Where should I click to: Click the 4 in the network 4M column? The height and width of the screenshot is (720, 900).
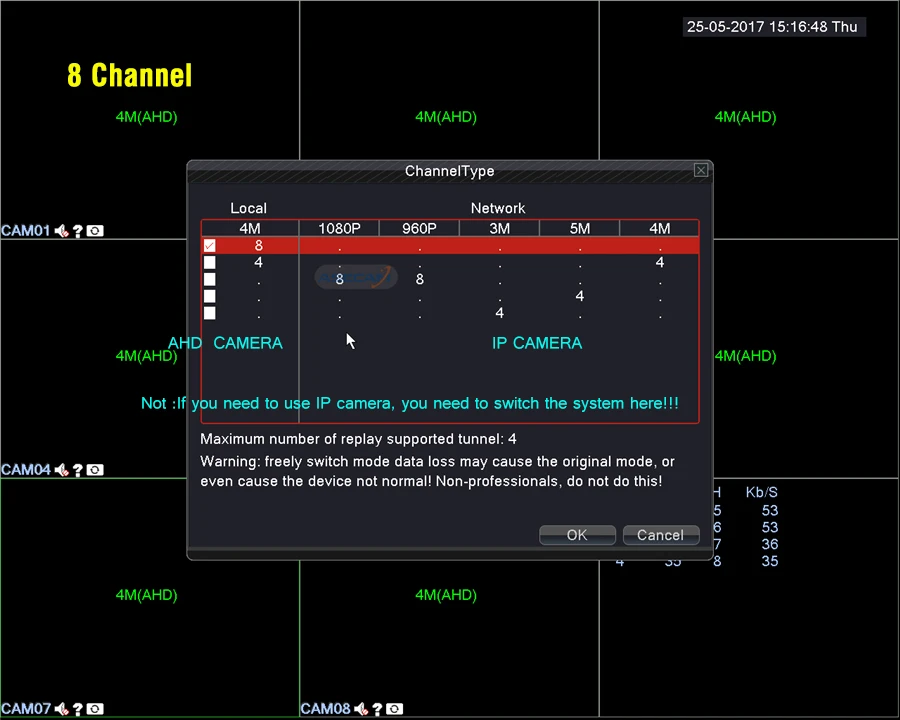660,262
